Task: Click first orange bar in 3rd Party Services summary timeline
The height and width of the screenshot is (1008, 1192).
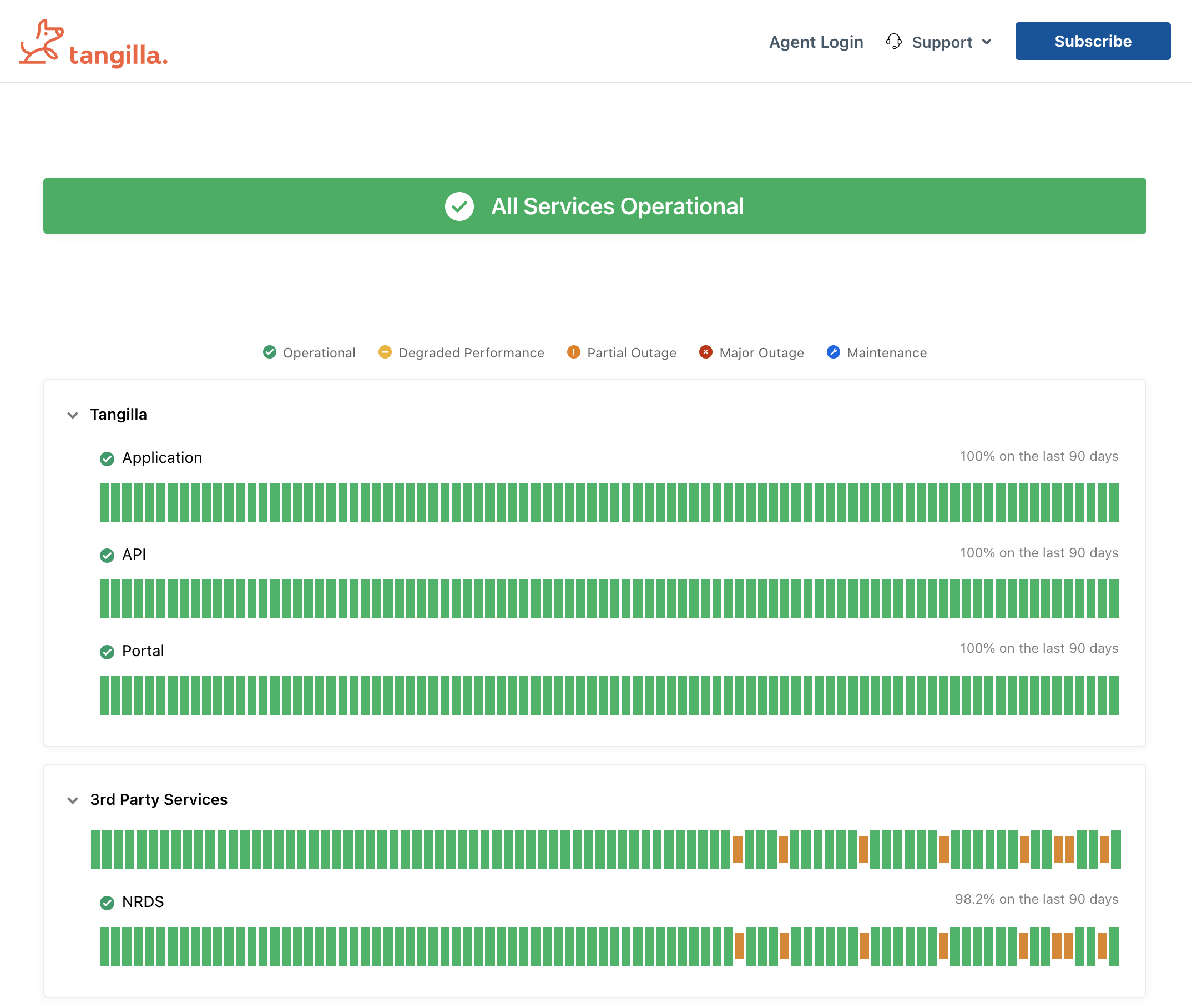Action: tap(738, 849)
